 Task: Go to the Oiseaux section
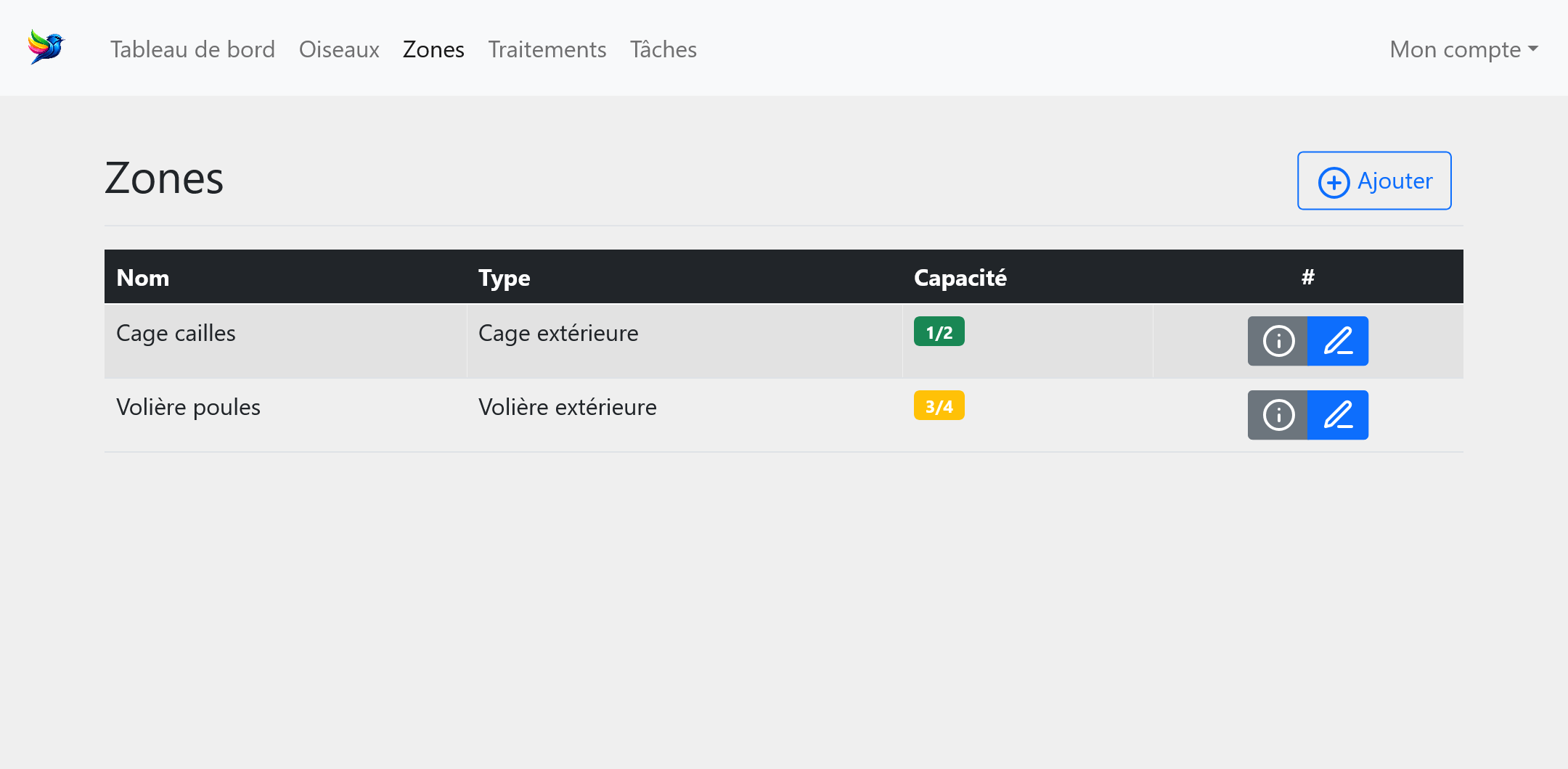pyautogui.click(x=339, y=49)
